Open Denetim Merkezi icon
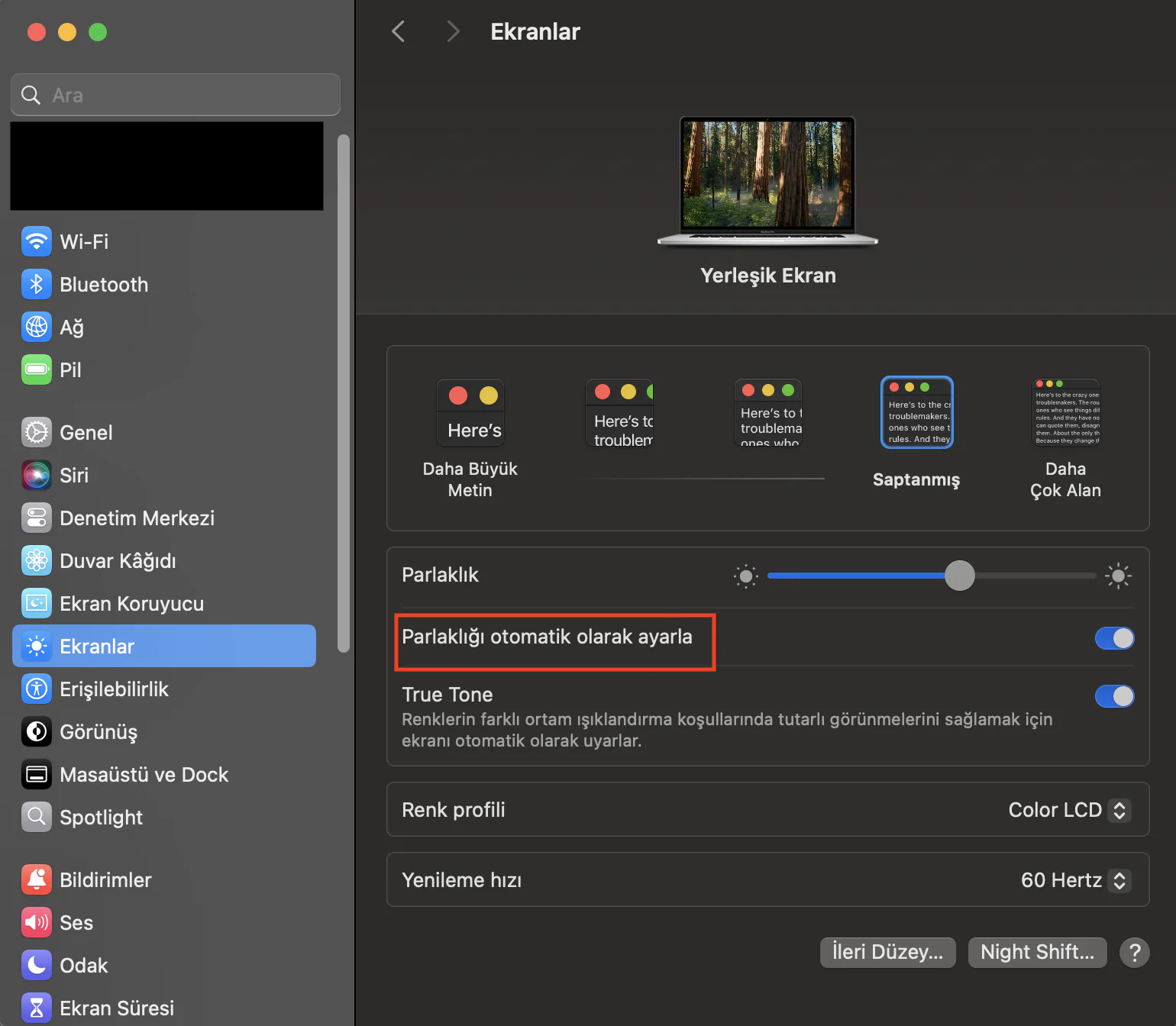 37,518
